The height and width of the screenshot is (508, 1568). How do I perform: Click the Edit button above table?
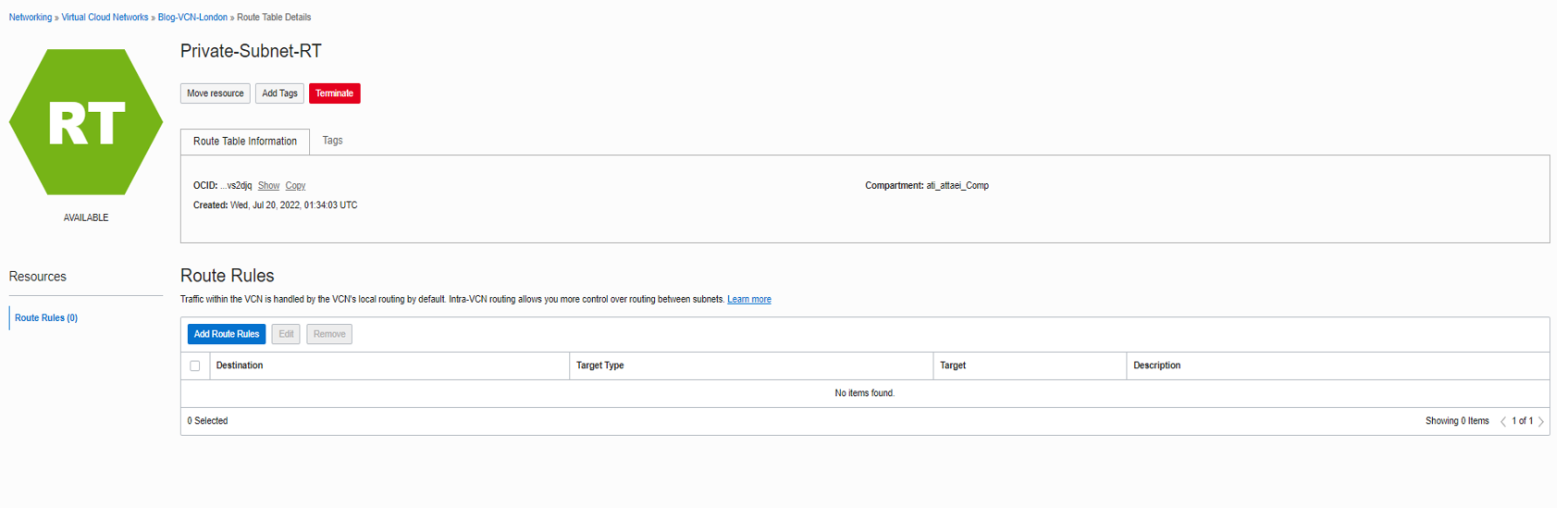click(x=286, y=334)
